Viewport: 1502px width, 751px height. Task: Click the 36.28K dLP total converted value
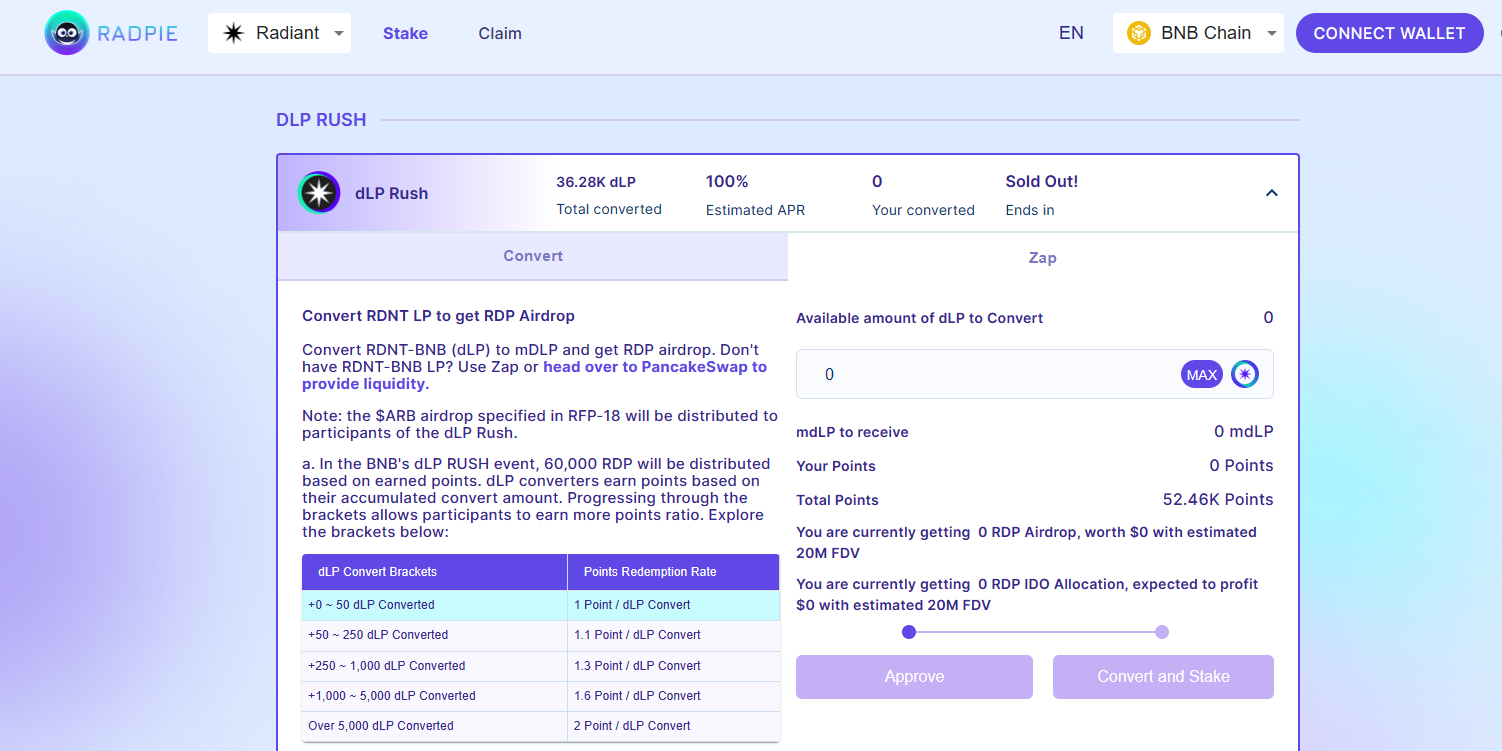coord(596,182)
